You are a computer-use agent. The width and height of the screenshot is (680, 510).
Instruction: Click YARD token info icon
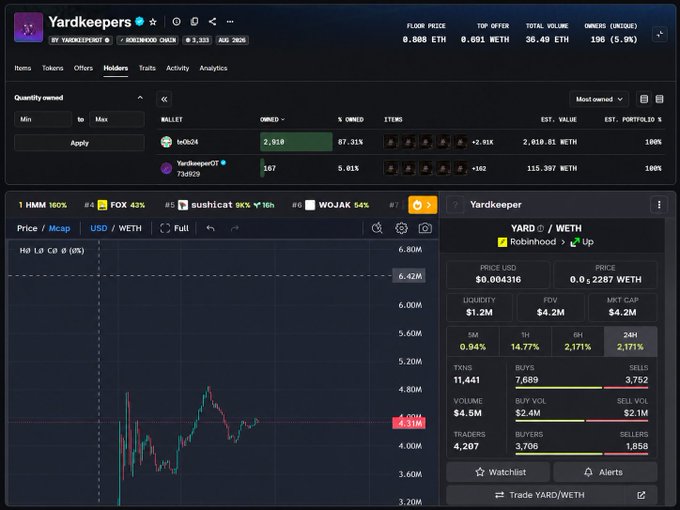[540, 229]
